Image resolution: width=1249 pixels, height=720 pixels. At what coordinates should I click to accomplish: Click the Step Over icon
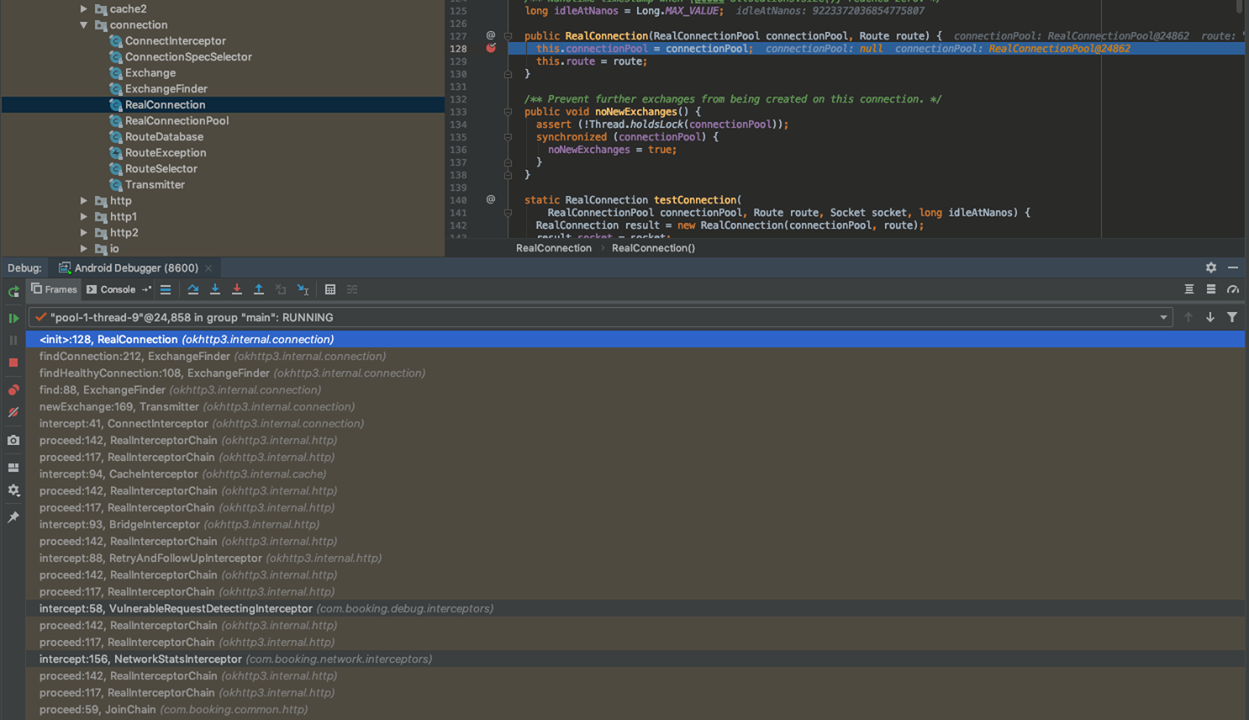[x=193, y=290]
